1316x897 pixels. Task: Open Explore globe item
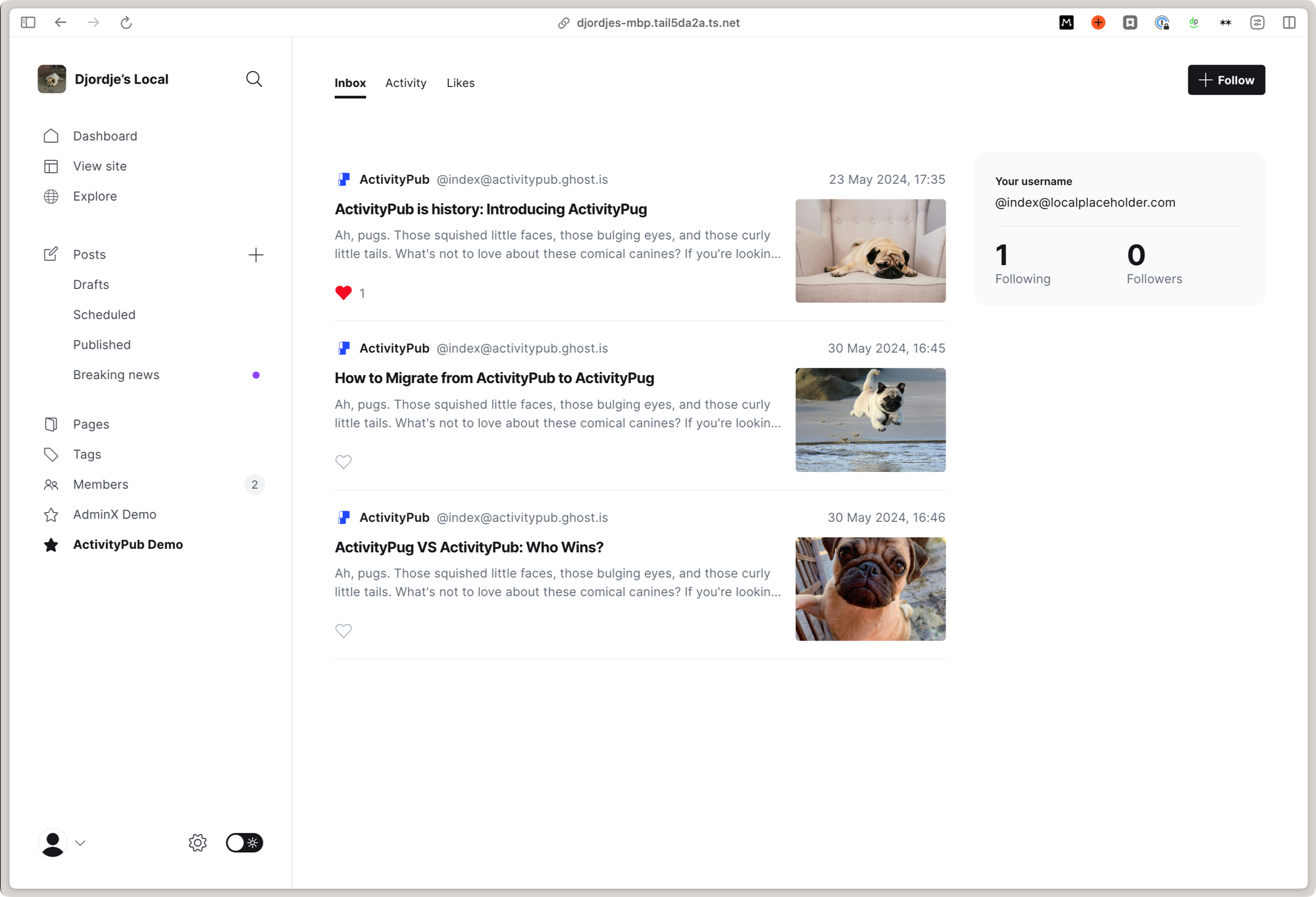(x=51, y=196)
